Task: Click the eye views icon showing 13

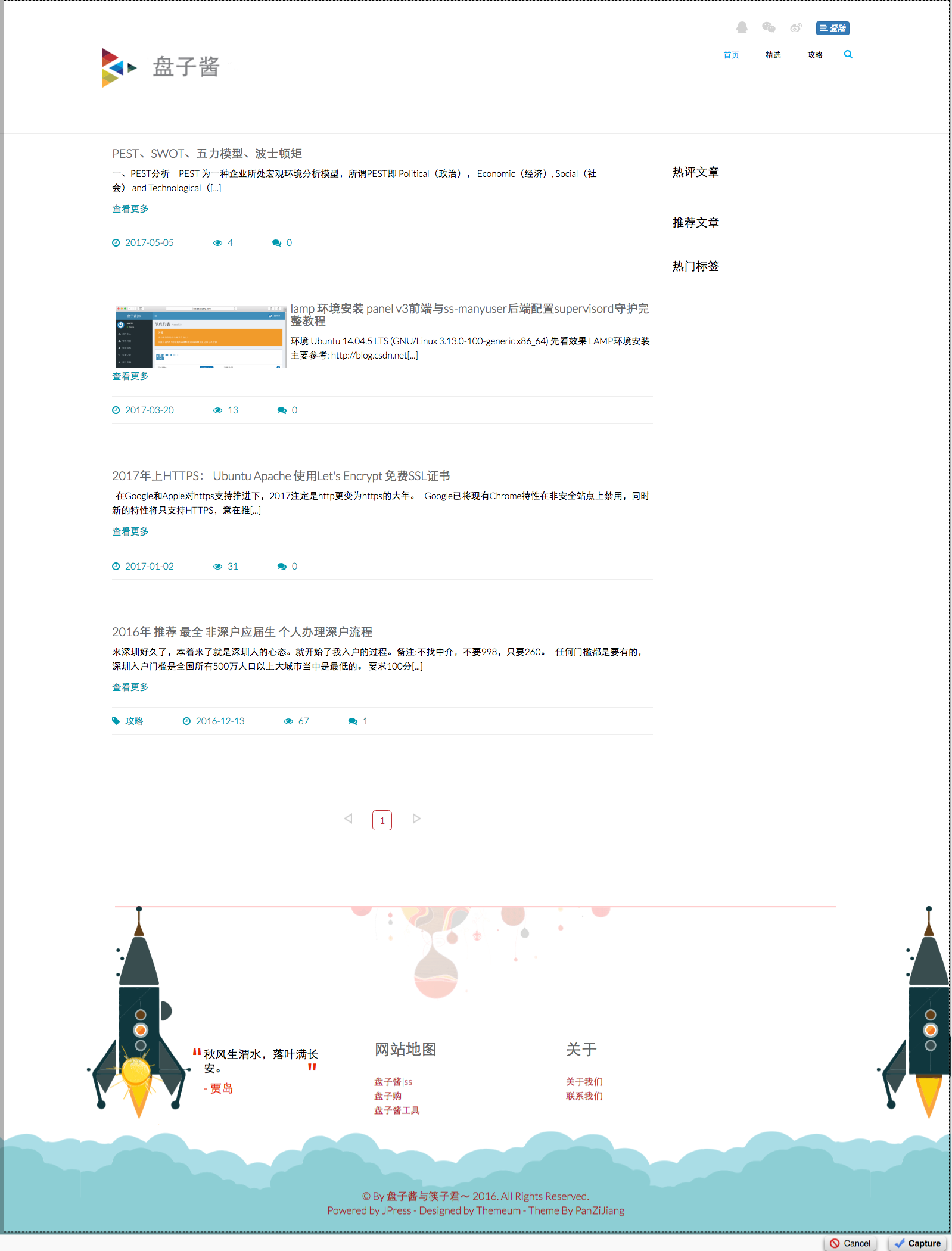Action: (217, 410)
